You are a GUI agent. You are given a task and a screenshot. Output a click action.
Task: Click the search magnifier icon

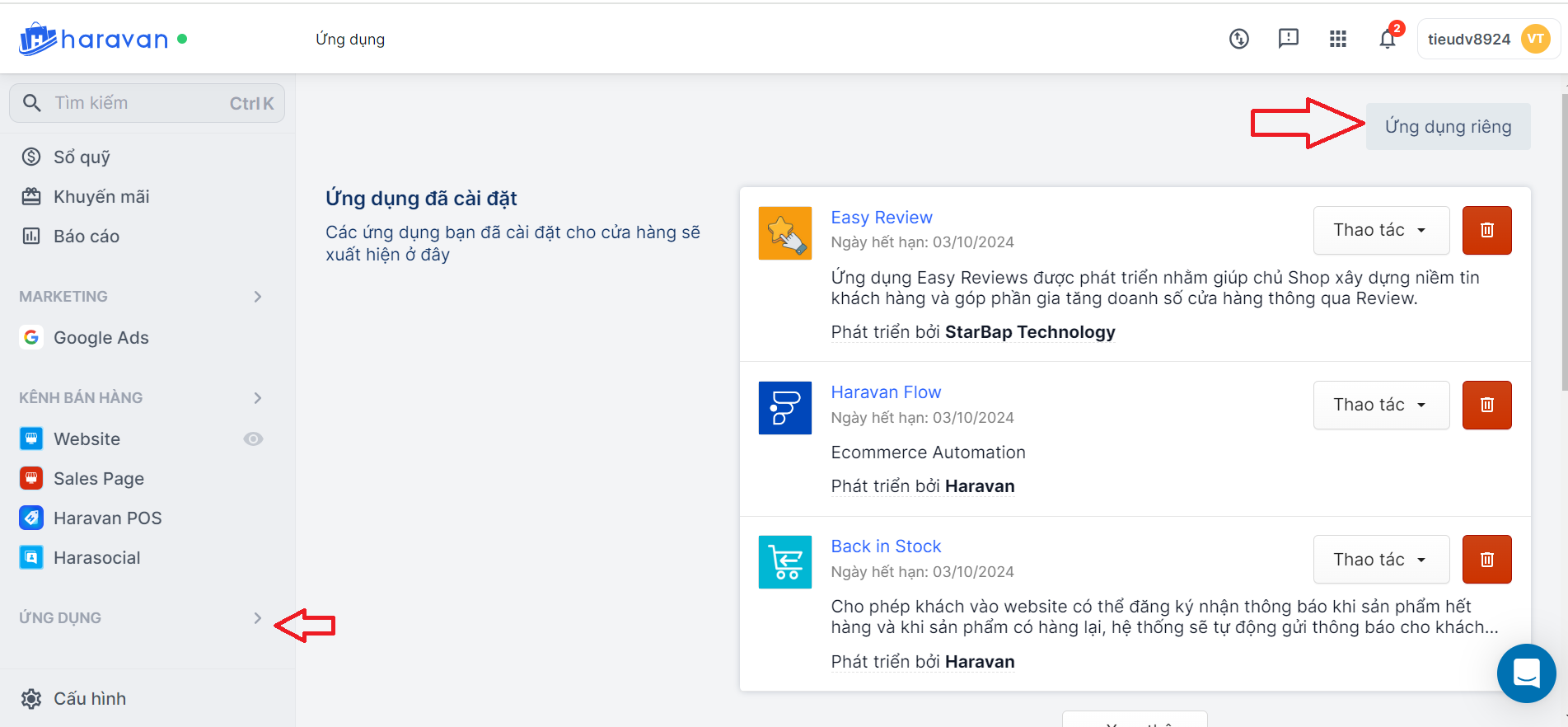(32, 103)
